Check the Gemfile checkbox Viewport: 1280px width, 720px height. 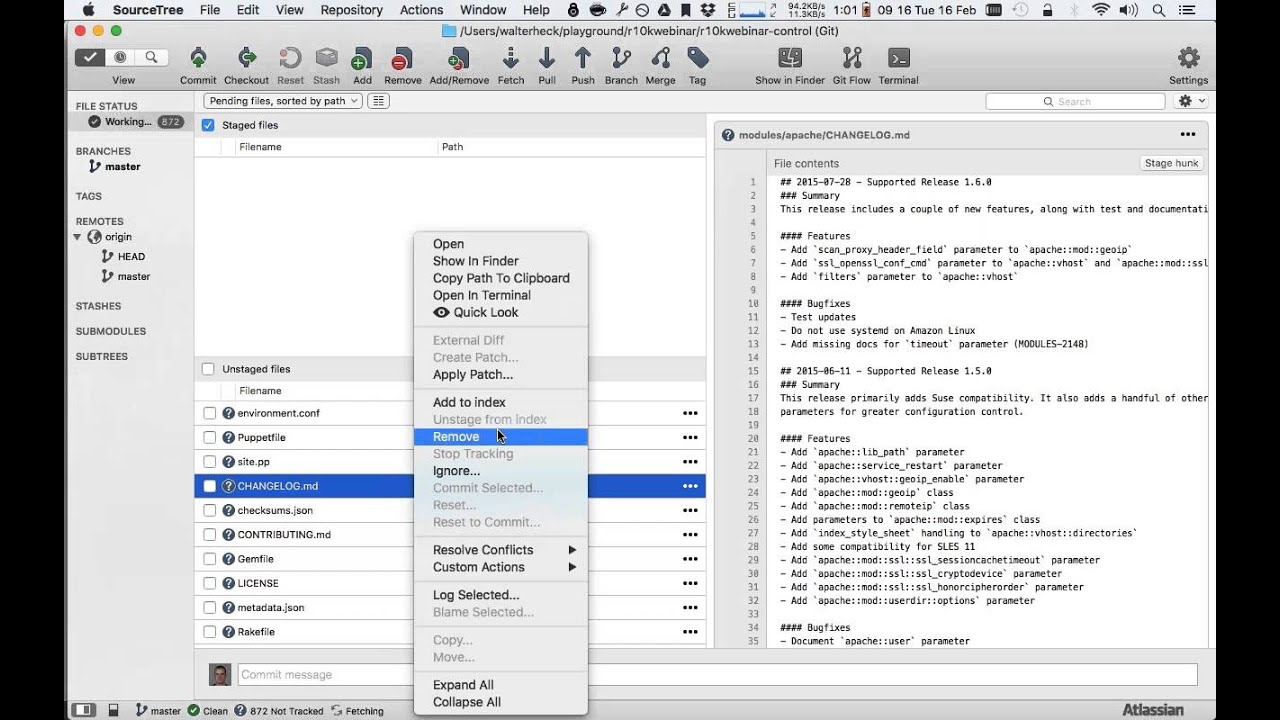click(210, 559)
